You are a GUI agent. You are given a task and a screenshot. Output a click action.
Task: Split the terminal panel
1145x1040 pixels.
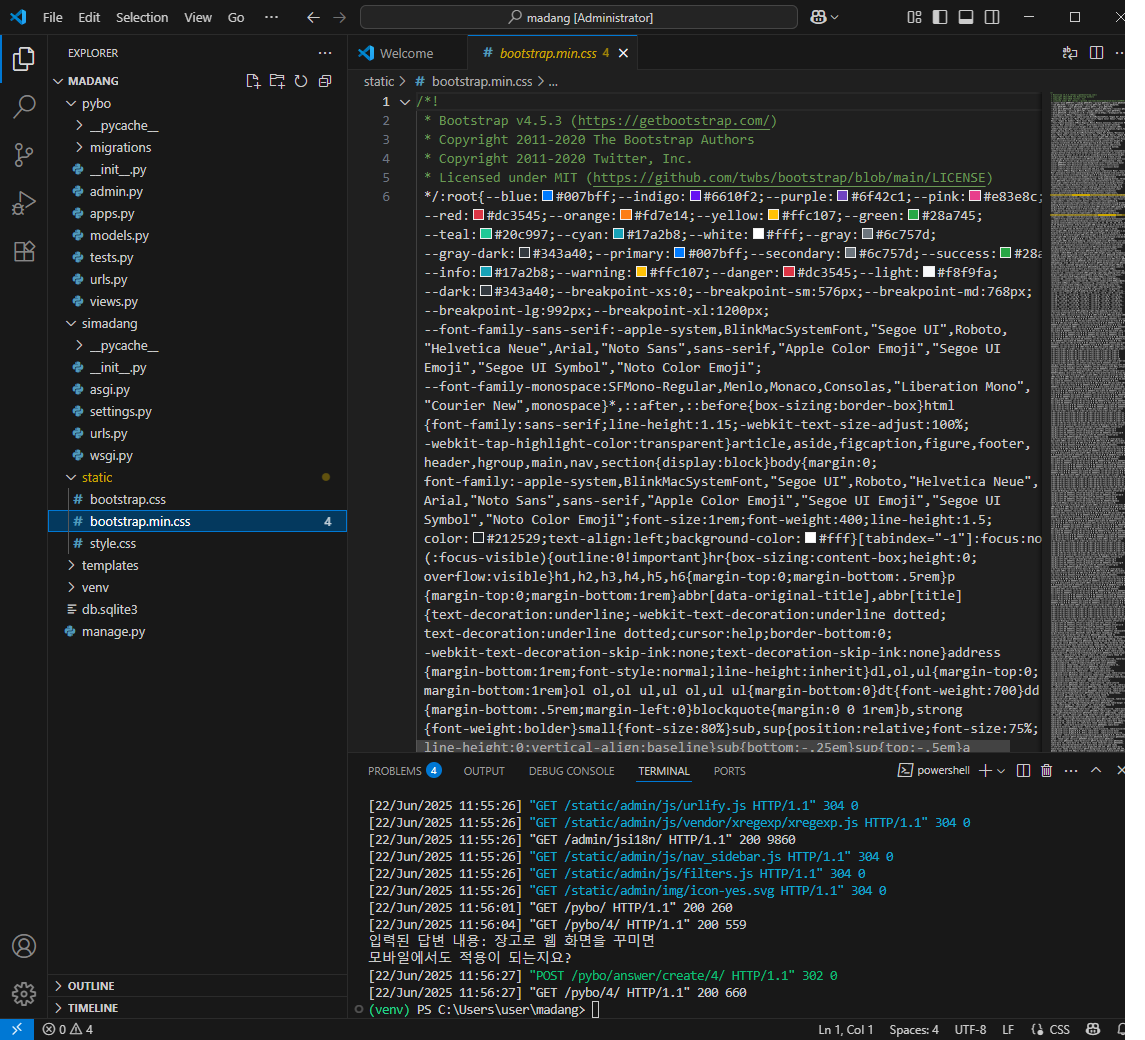pos(1023,771)
